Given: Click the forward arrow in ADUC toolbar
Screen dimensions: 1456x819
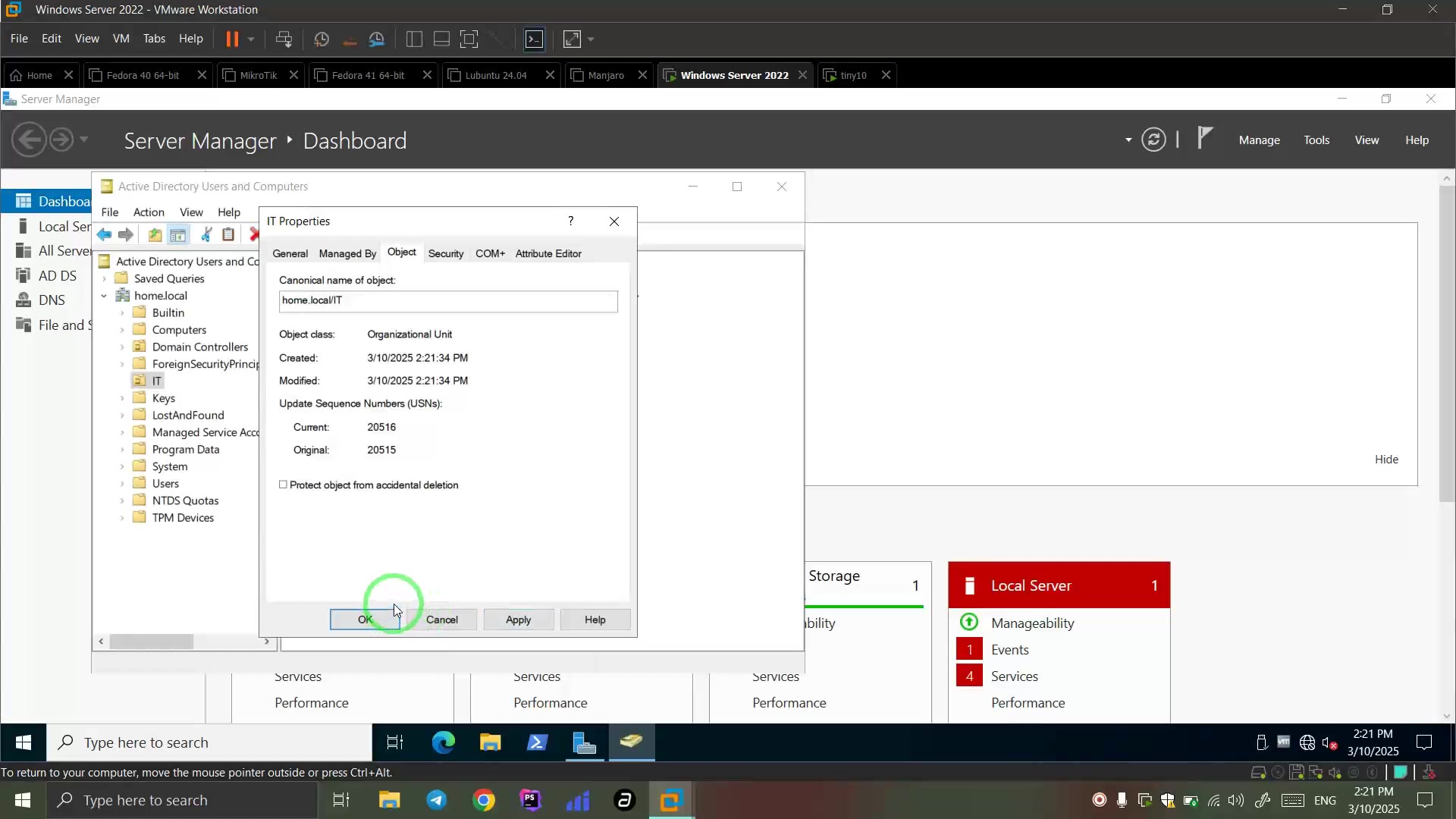Looking at the screenshot, I should [126, 235].
